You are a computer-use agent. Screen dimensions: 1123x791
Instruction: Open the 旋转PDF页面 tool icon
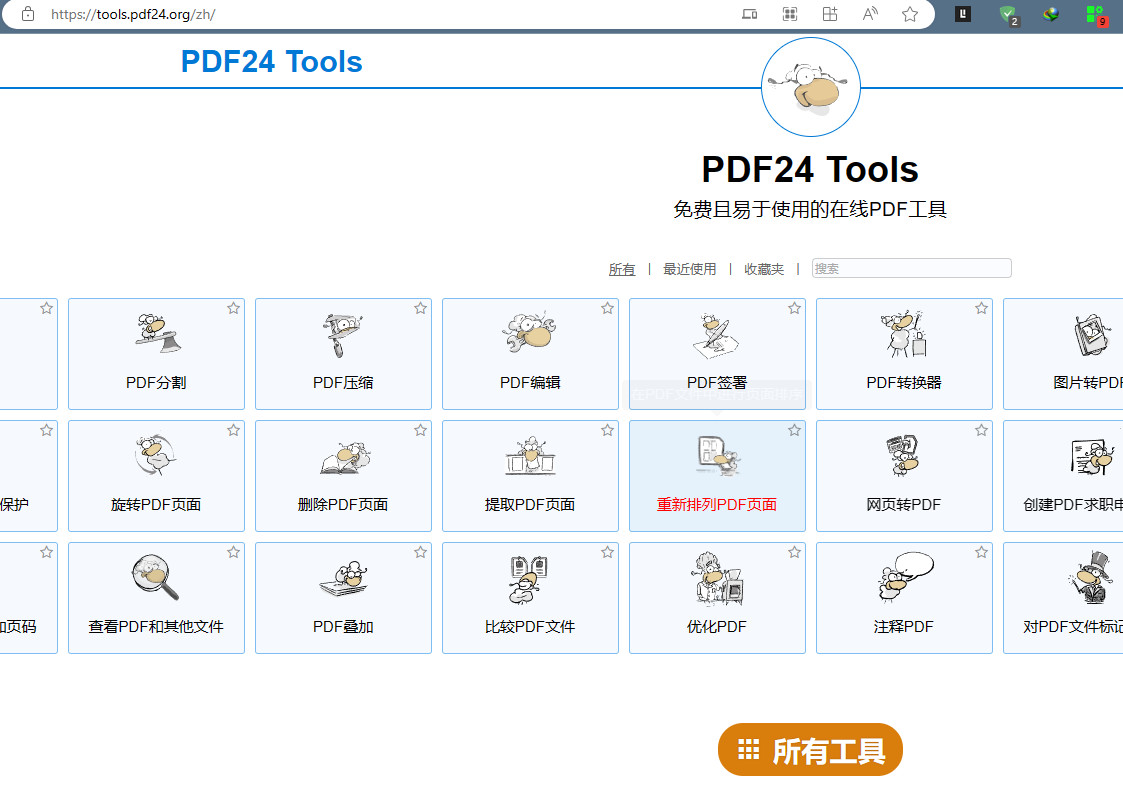(x=155, y=455)
